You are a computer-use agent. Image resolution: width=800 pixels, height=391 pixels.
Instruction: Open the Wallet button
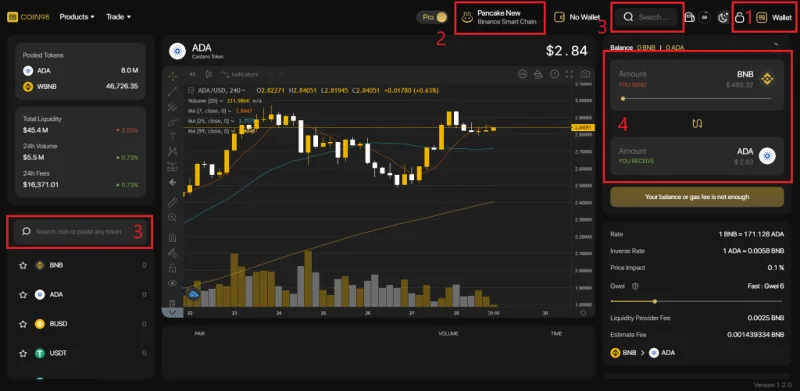(774, 17)
